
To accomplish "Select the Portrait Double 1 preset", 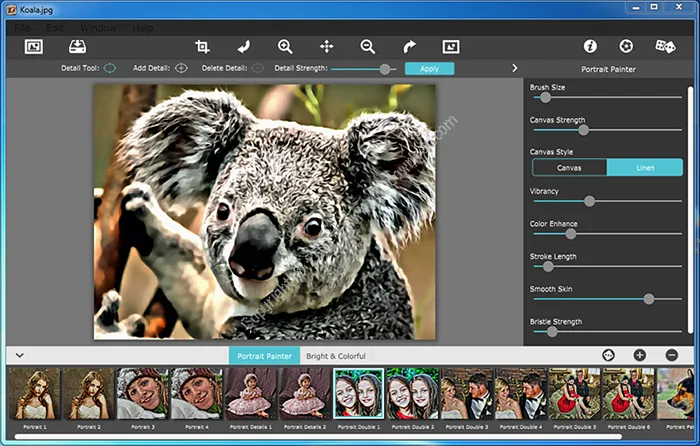I will pos(358,394).
